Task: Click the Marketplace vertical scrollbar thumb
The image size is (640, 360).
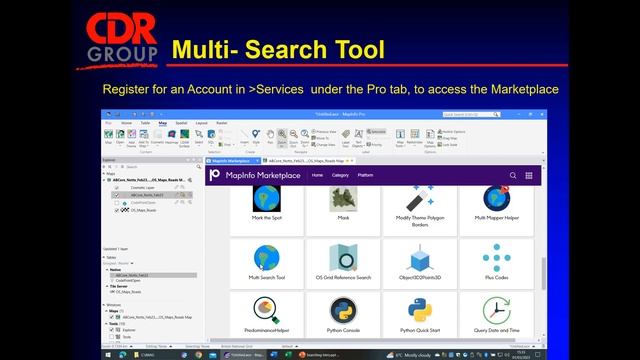Action: pyautogui.click(x=543, y=273)
